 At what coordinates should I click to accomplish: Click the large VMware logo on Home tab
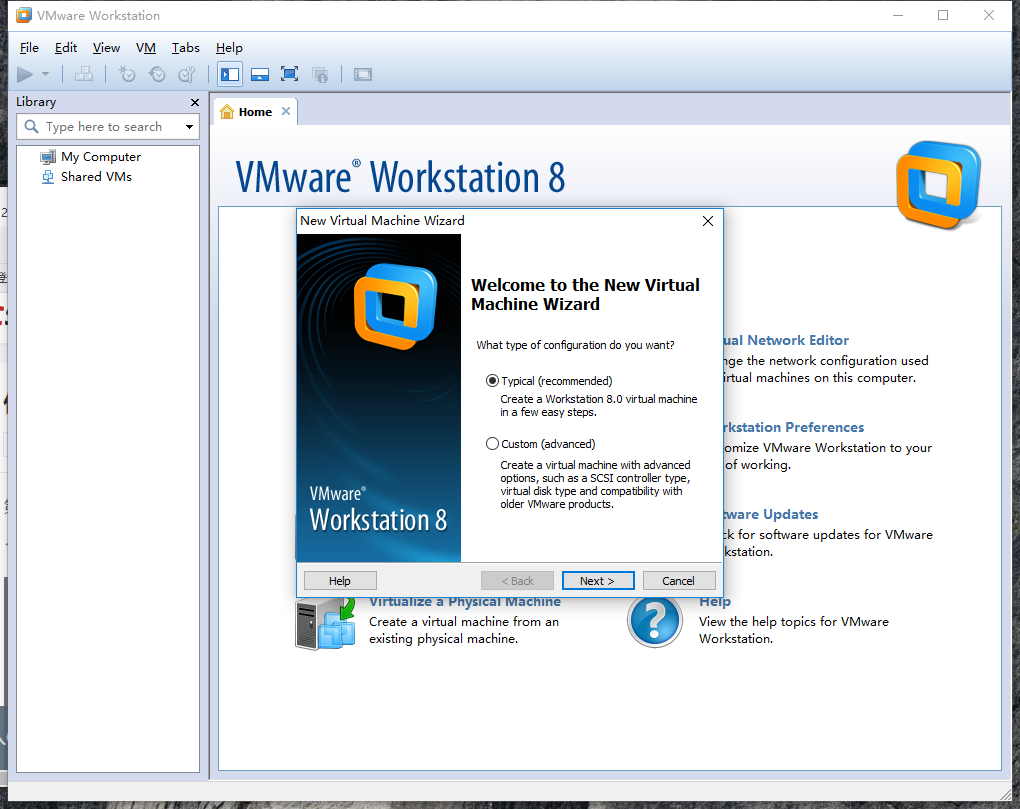coord(938,185)
